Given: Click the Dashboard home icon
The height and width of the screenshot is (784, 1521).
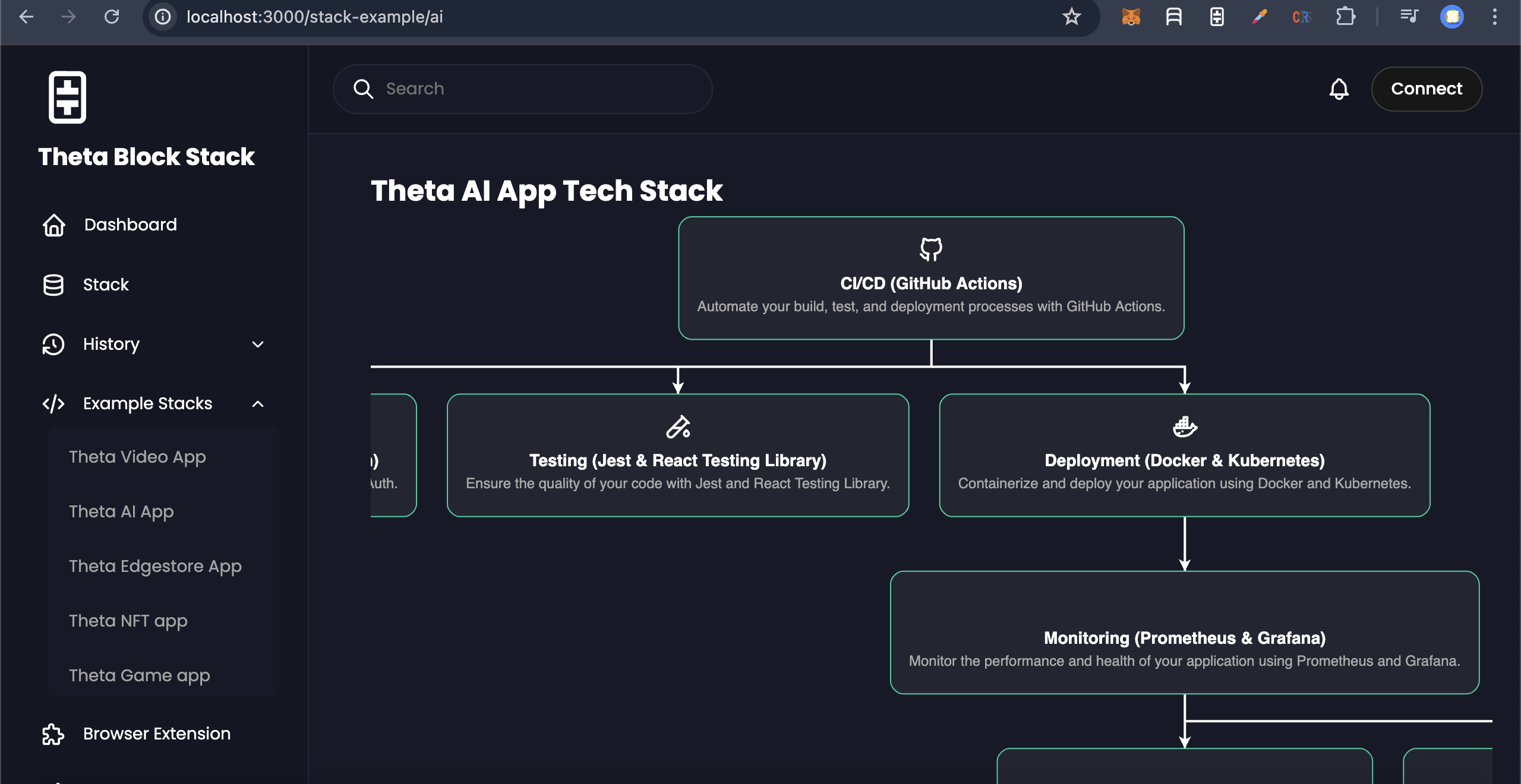Looking at the screenshot, I should [54, 225].
